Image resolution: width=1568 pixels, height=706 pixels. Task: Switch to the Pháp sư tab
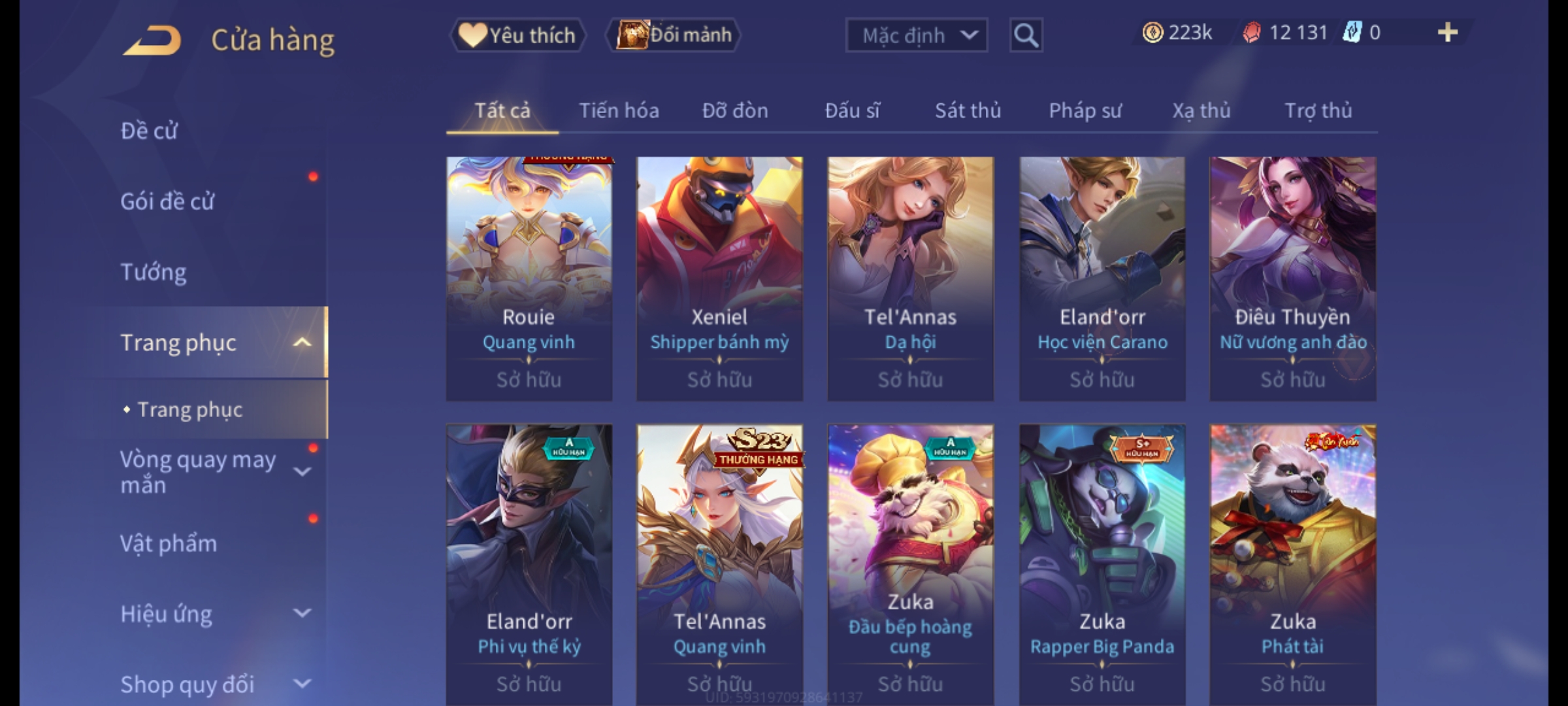[x=1085, y=110]
